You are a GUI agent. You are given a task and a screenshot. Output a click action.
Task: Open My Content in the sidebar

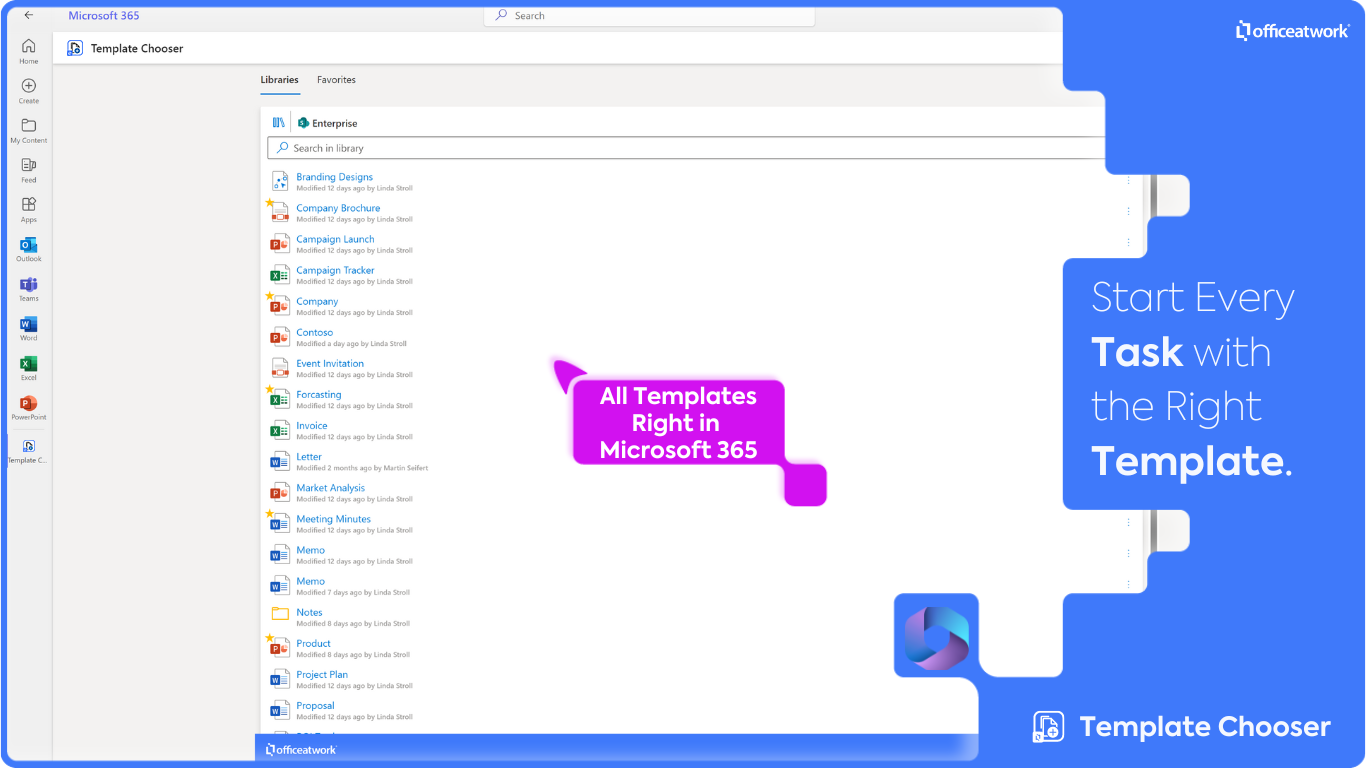coord(29,131)
